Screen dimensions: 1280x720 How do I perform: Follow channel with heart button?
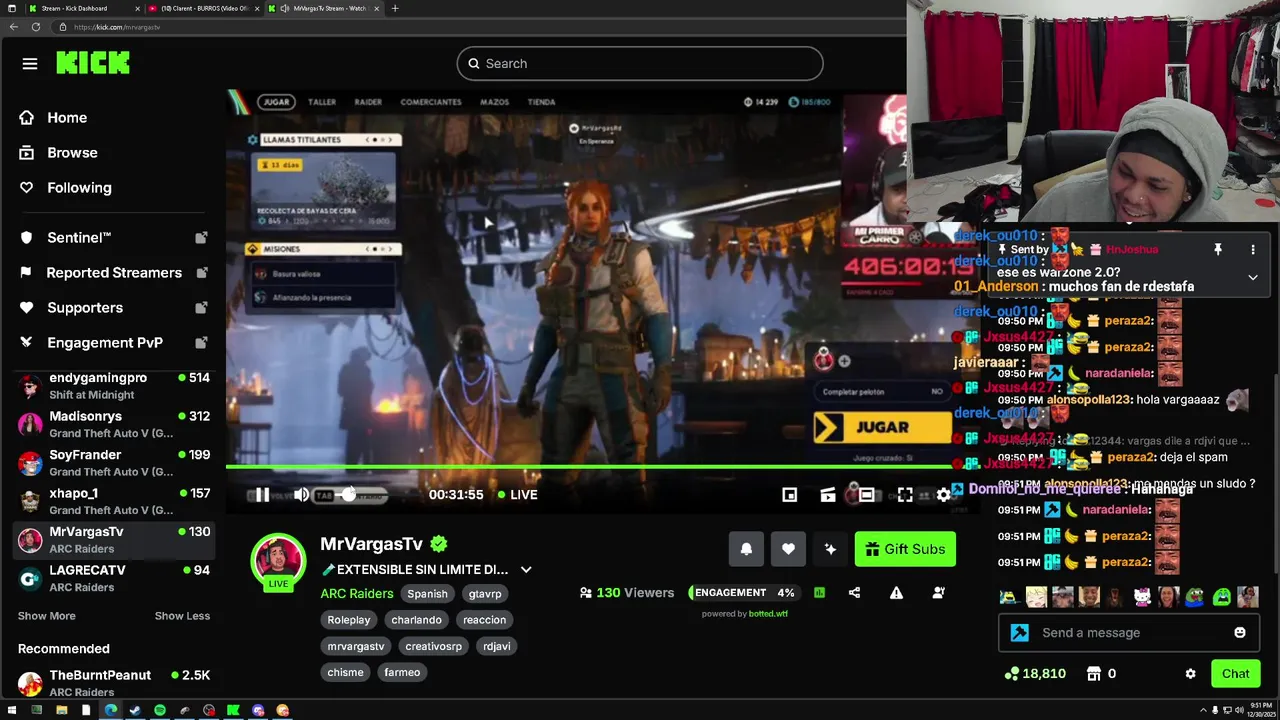click(788, 549)
